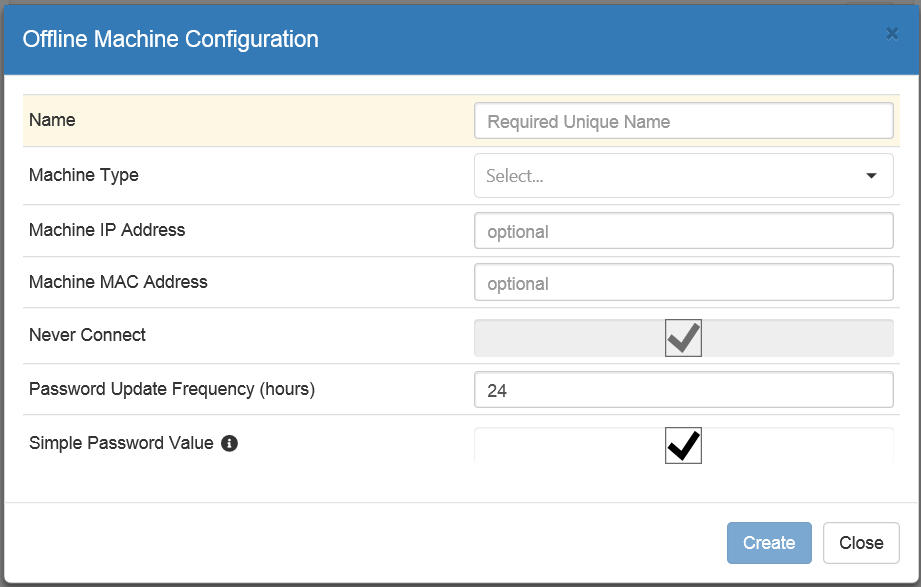Open the Machine Type dropdown
The width and height of the screenshot is (921, 587).
(x=684, y=176)
